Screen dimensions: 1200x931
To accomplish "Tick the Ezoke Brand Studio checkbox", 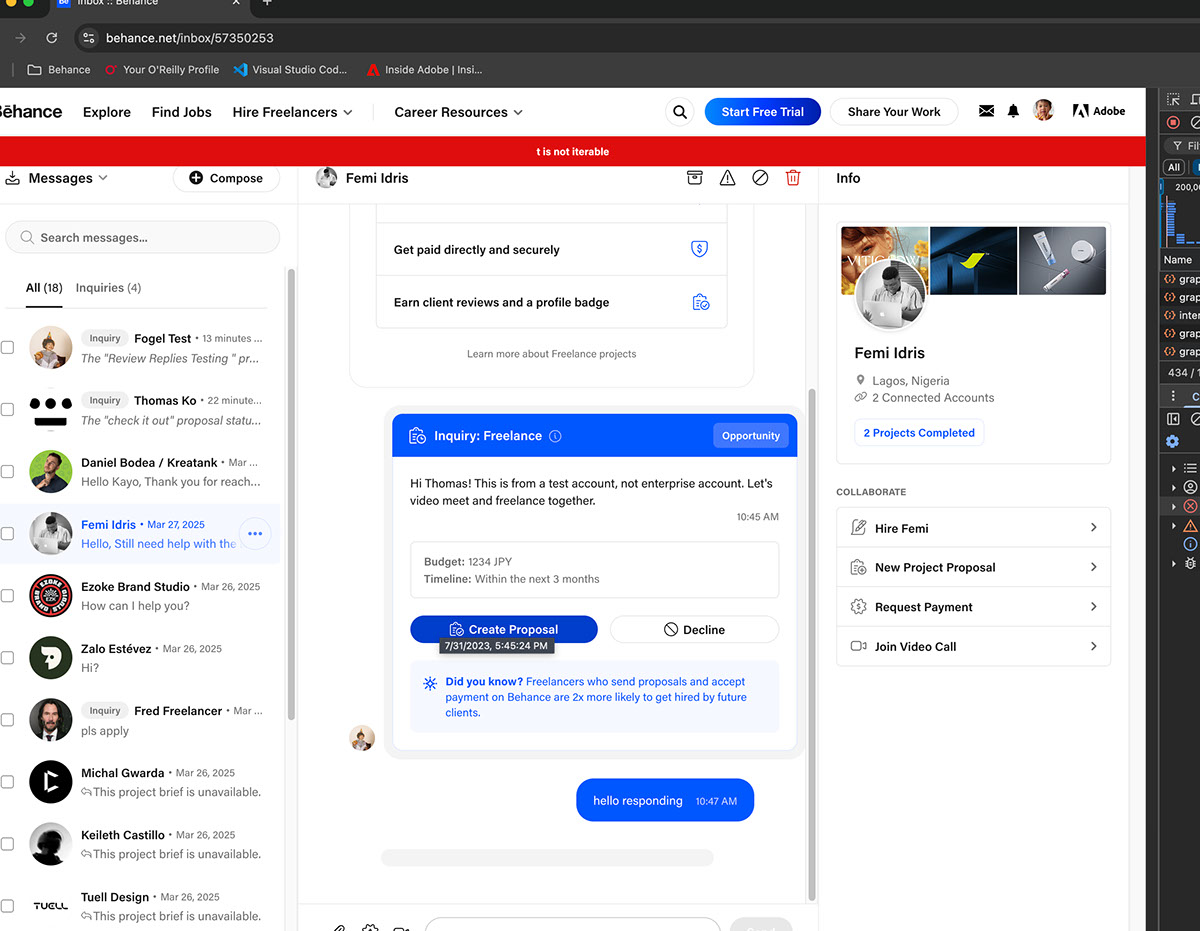I will tap(8, 595).
